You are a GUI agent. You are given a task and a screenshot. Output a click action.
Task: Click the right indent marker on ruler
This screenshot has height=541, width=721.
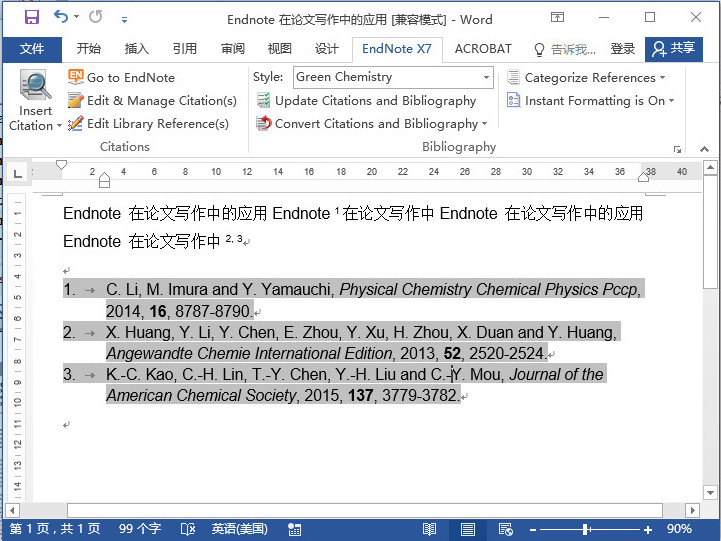[x=643, y=177]
